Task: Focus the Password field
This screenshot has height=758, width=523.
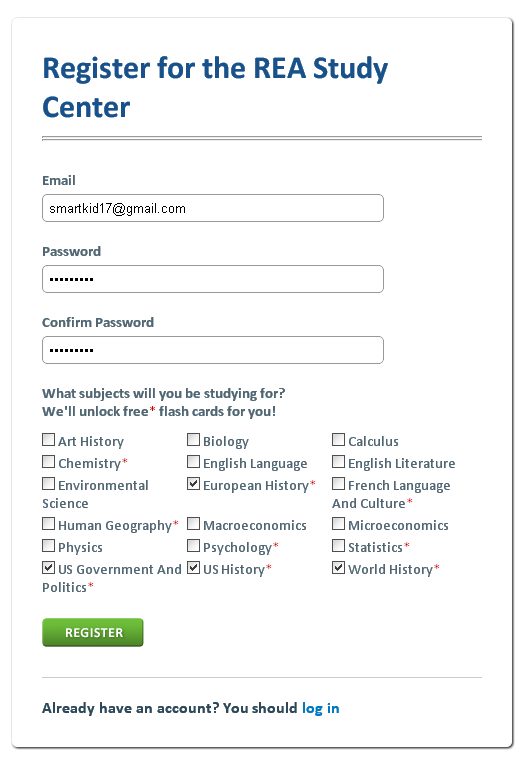Action: point(213,279)
